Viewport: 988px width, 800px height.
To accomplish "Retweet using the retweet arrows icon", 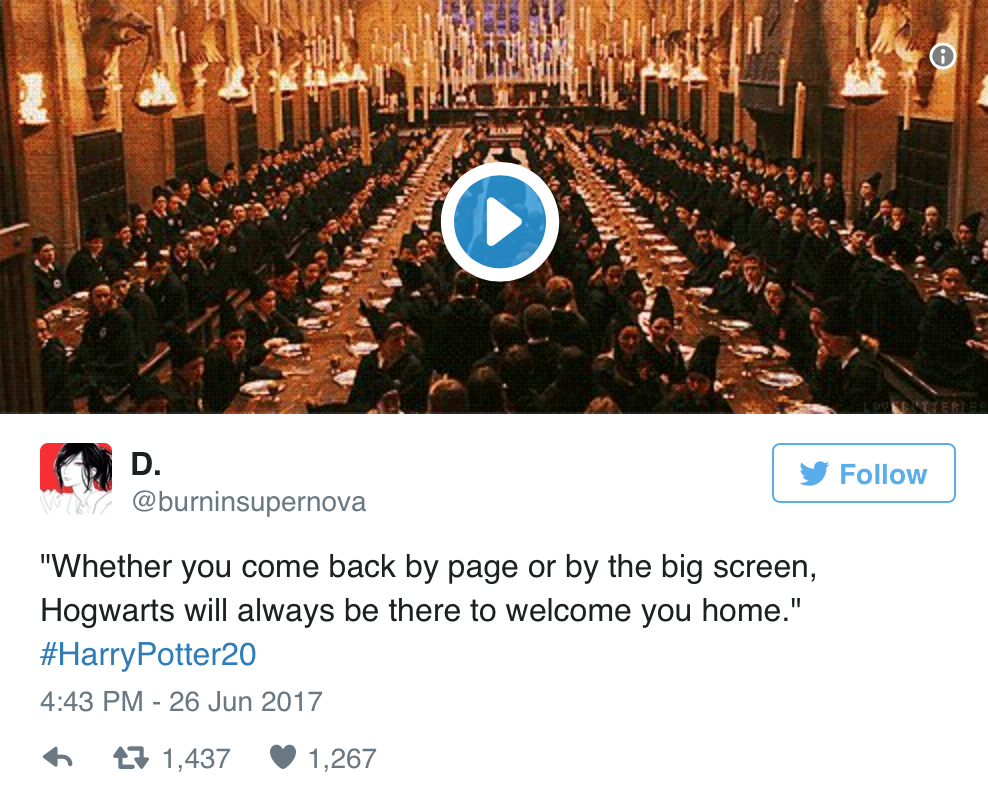I will tap(131, 758).
